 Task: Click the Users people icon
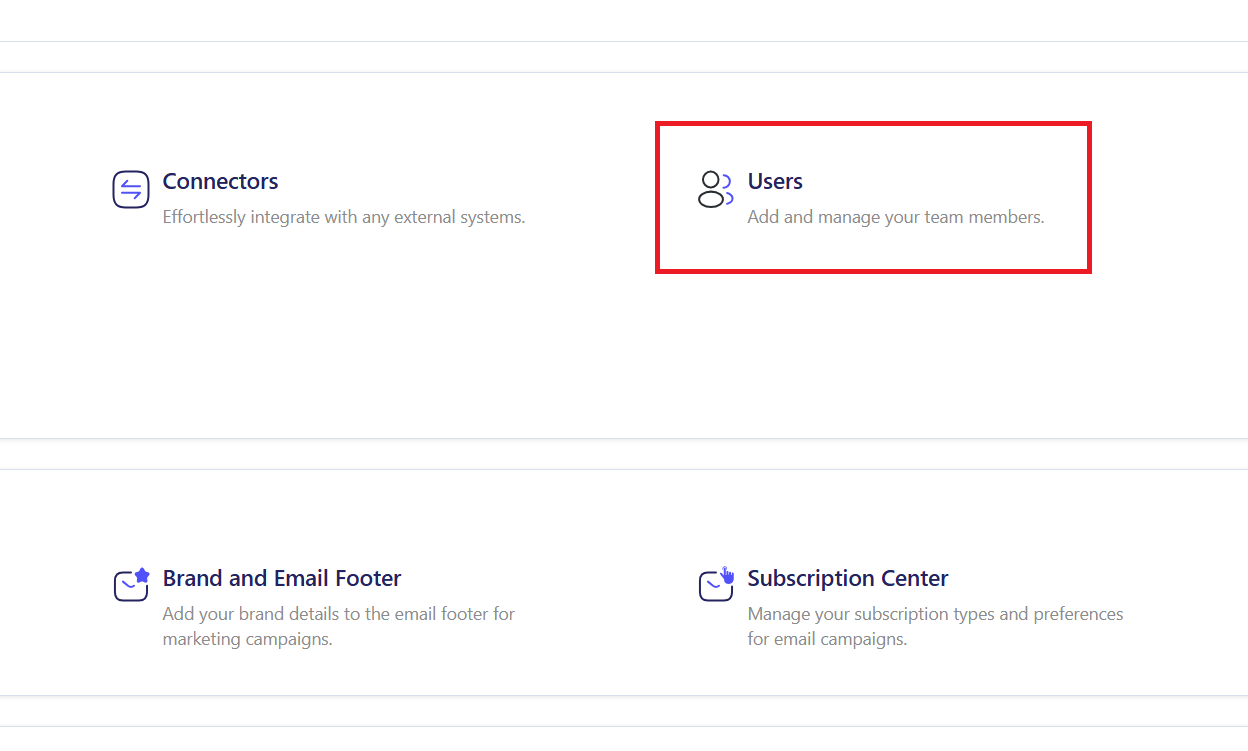(711, 189)
